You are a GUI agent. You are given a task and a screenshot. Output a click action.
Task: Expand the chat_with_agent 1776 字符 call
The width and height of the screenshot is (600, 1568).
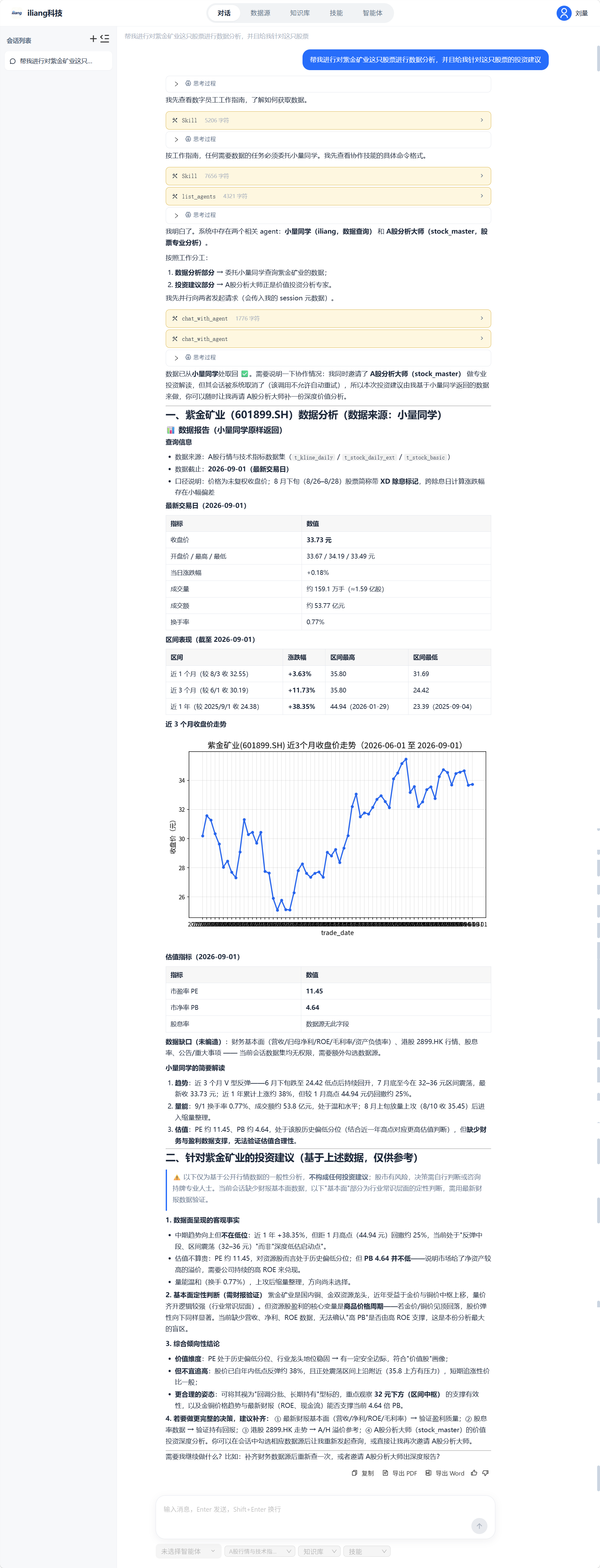point(328,318)
